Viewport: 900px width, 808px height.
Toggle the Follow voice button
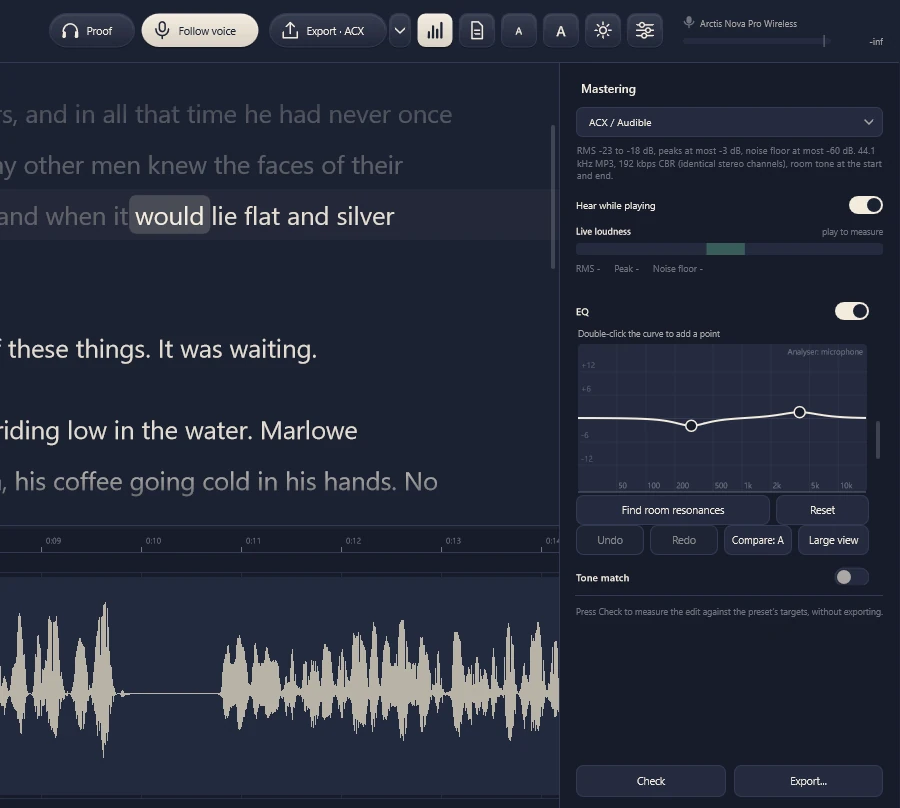coord(200,31)
